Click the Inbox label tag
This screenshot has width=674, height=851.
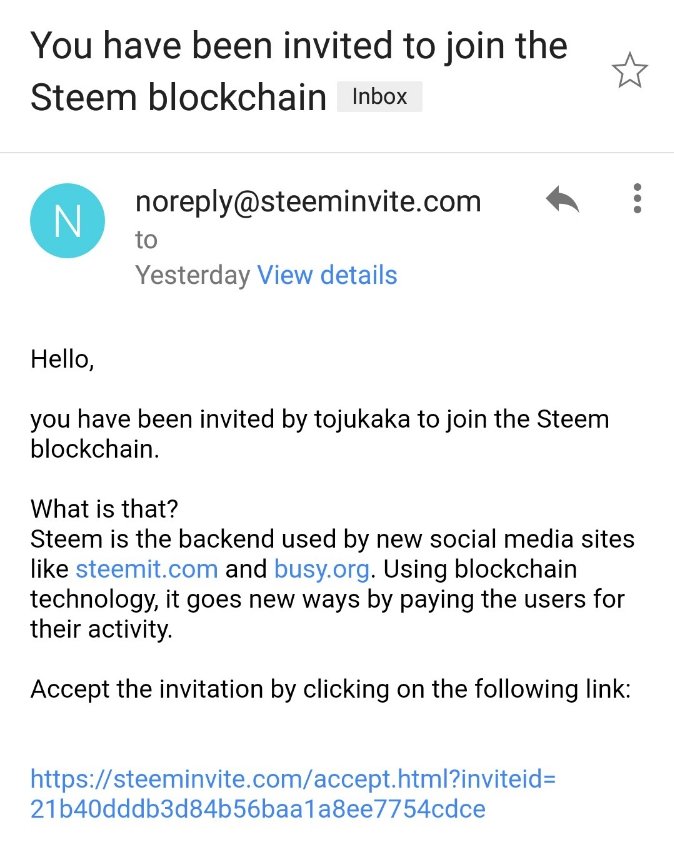tap(380, 97)
